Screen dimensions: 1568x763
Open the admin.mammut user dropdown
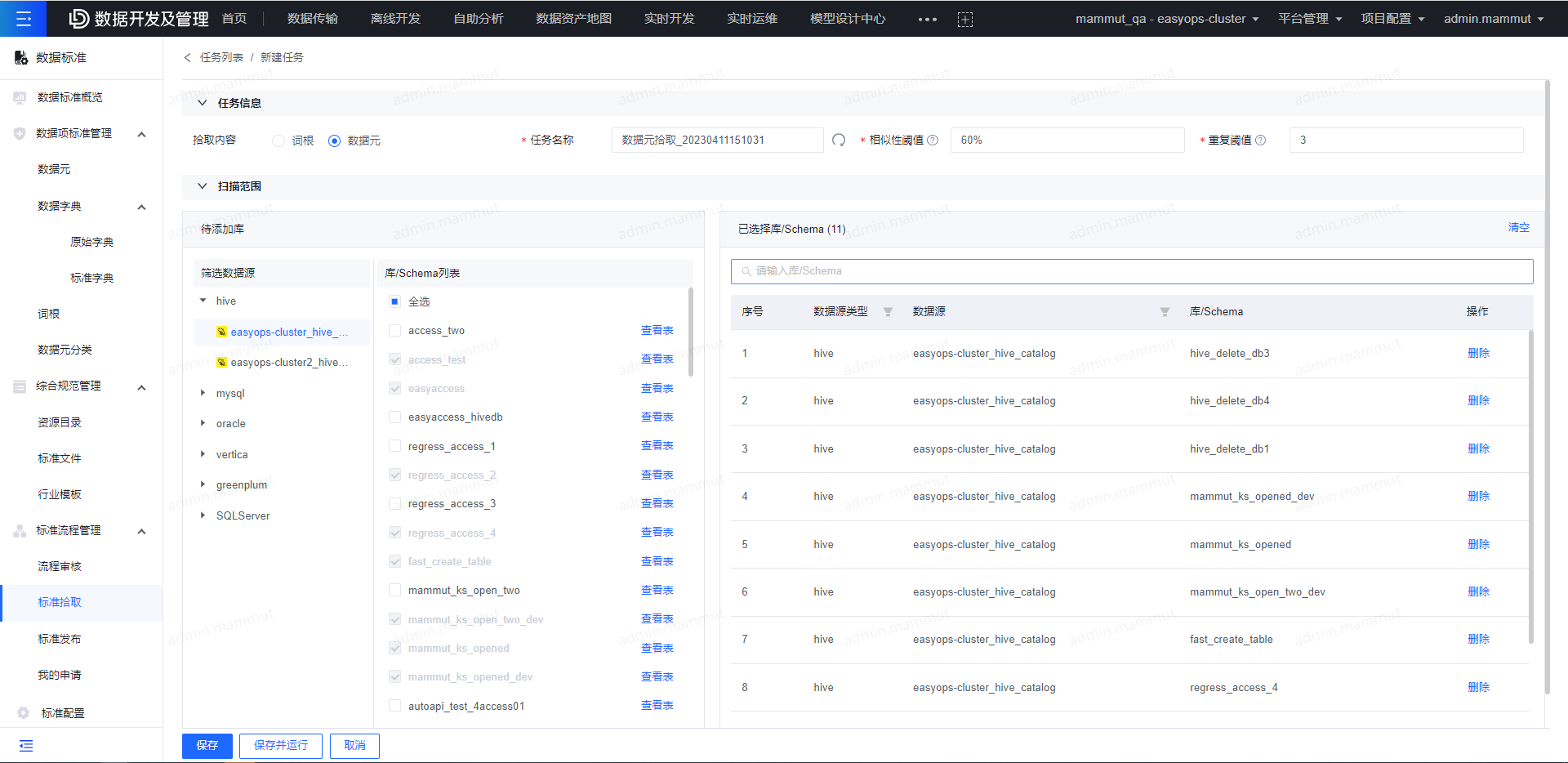tap(1494, 19)
